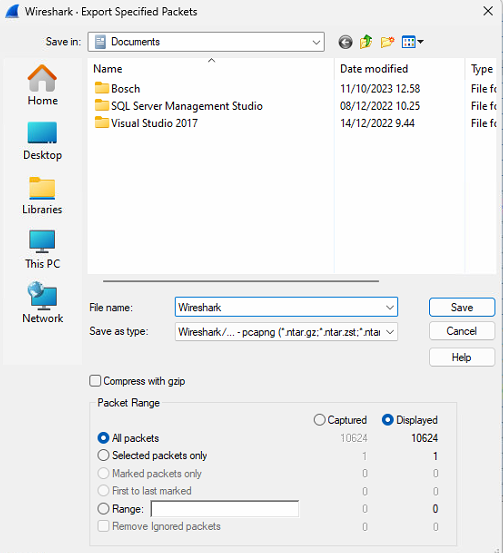Viewport: 503px width, 553px height.
Task: Click the Up One Level folder icon
Action: point(366,42)
